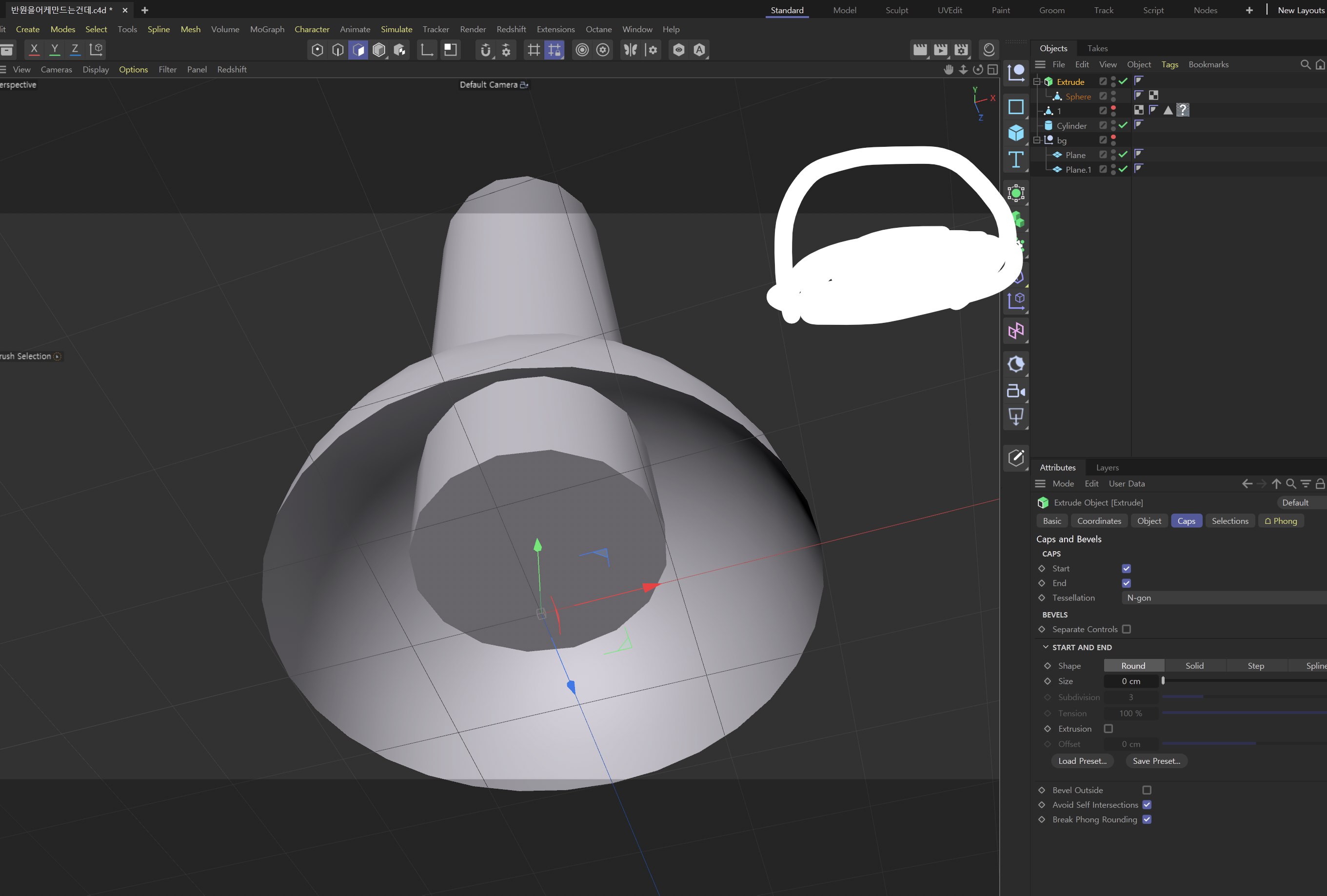This screenshot has height=896, width=1327.
Task: Toggle the Workplane grid icon
Action: [534, 50]
